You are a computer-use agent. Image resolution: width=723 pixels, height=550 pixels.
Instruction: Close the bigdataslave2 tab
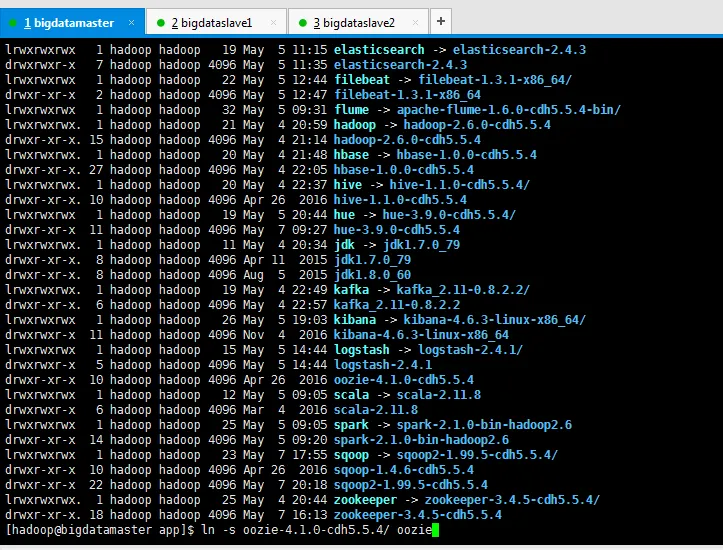click(415, 23)
